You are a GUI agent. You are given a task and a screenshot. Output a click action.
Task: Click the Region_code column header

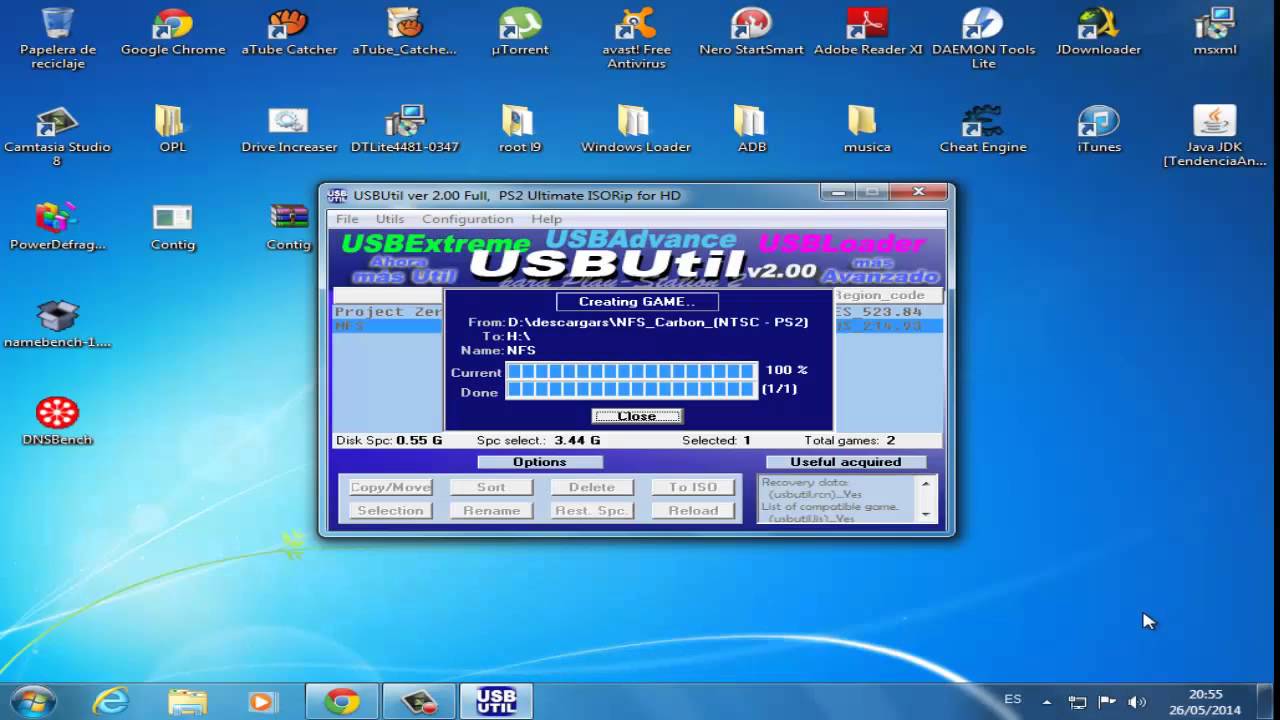click(x=887, y=295)
